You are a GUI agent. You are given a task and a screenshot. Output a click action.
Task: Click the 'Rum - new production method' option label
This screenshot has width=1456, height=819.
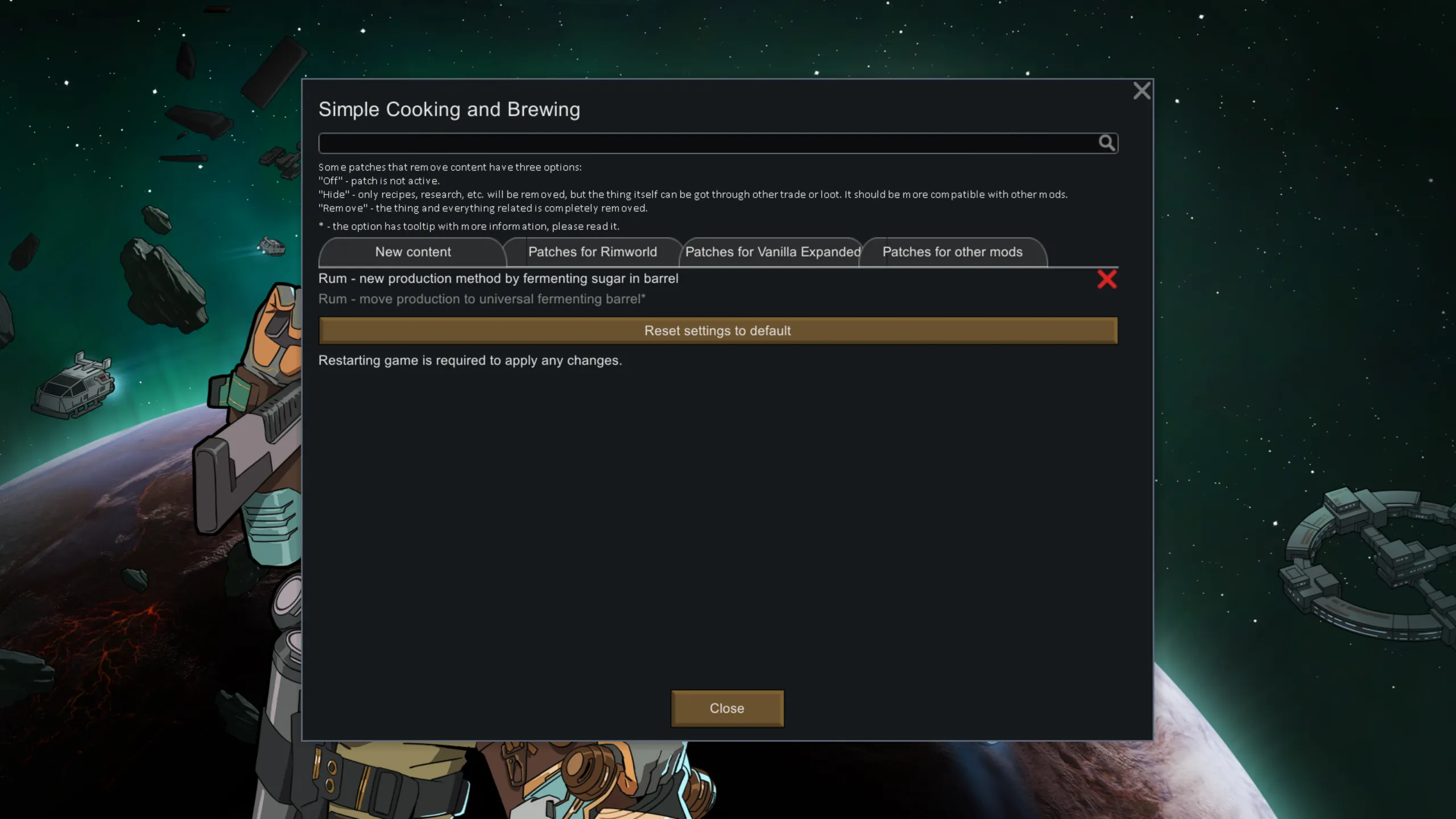(x=498, y=279)
